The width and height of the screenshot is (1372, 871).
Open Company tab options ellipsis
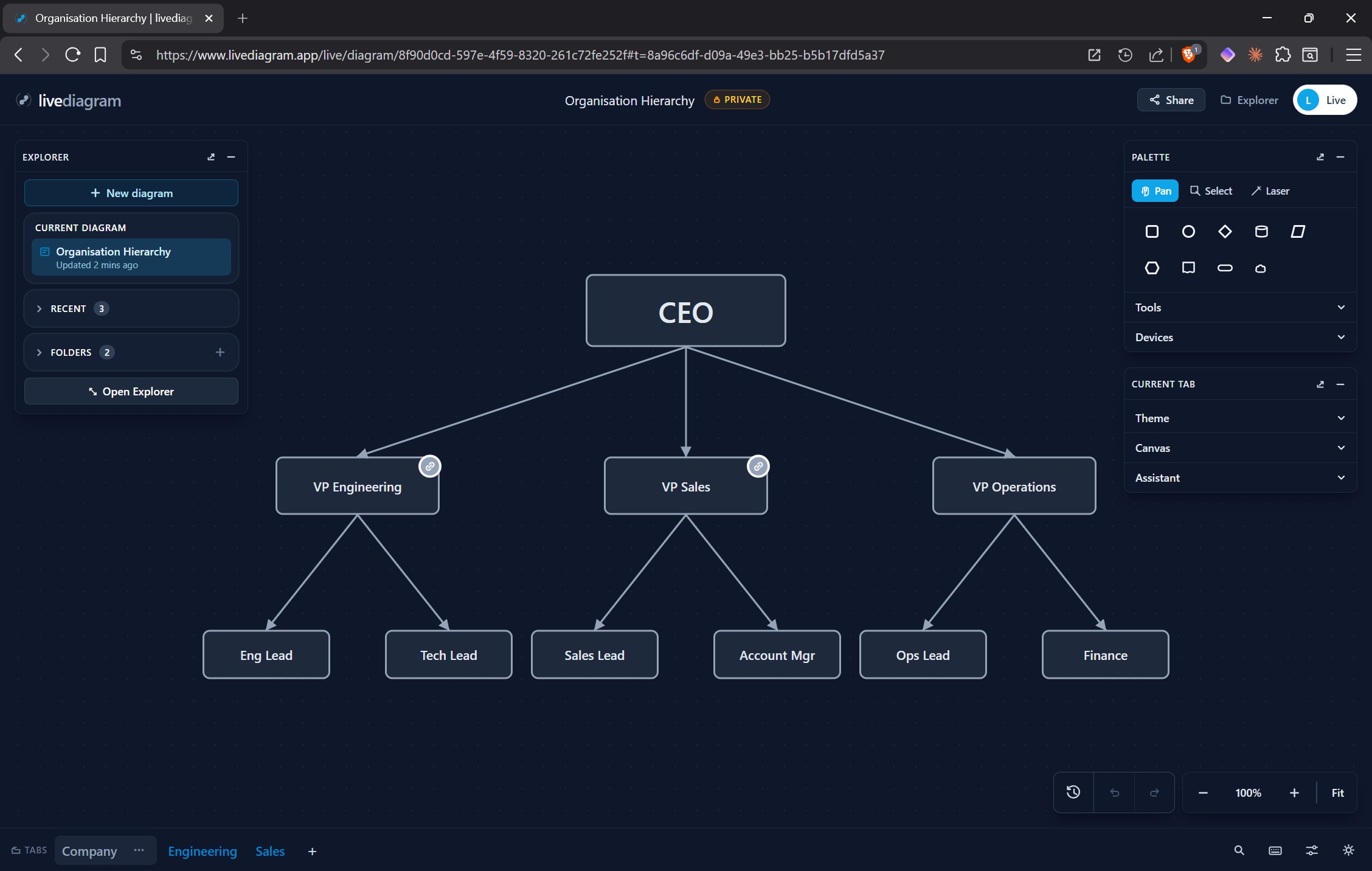(x=139, y=850)
